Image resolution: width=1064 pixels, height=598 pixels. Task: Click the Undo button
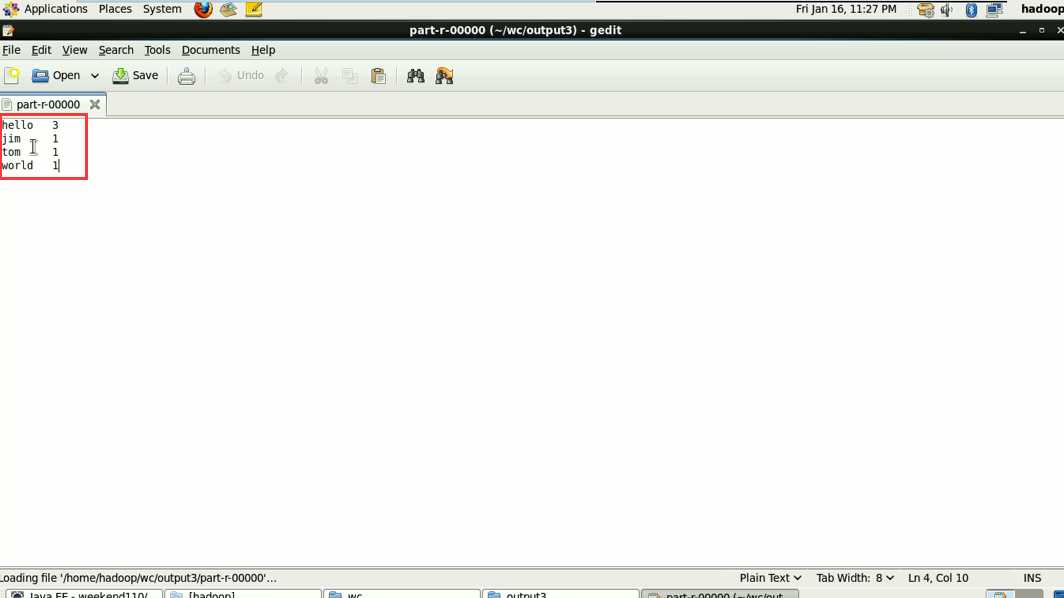tap(241, 75)
